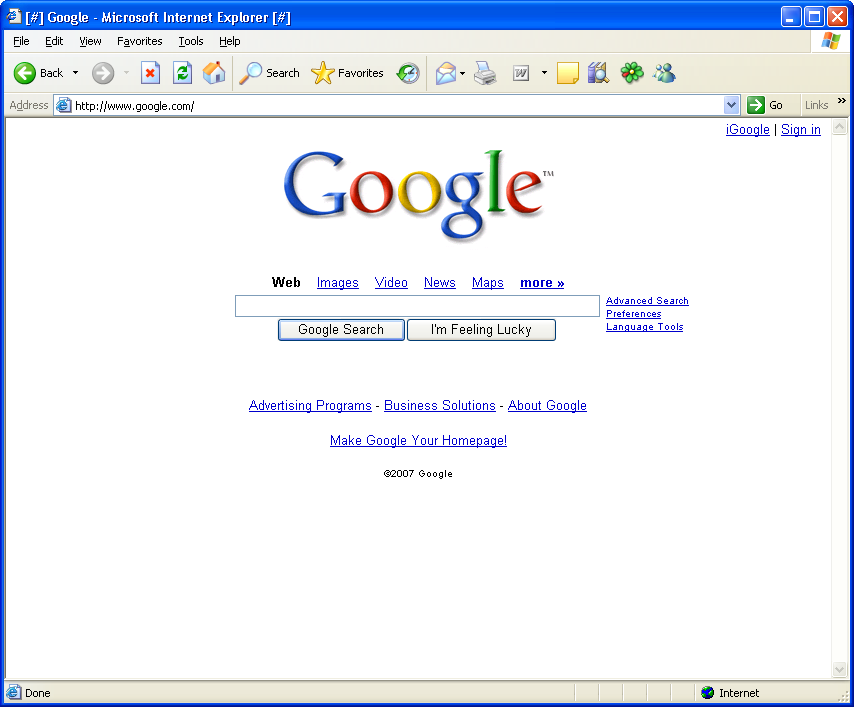This screenshot has height=707, width=854.
Task: Switch to Video search link
Action: click(391, 283)
